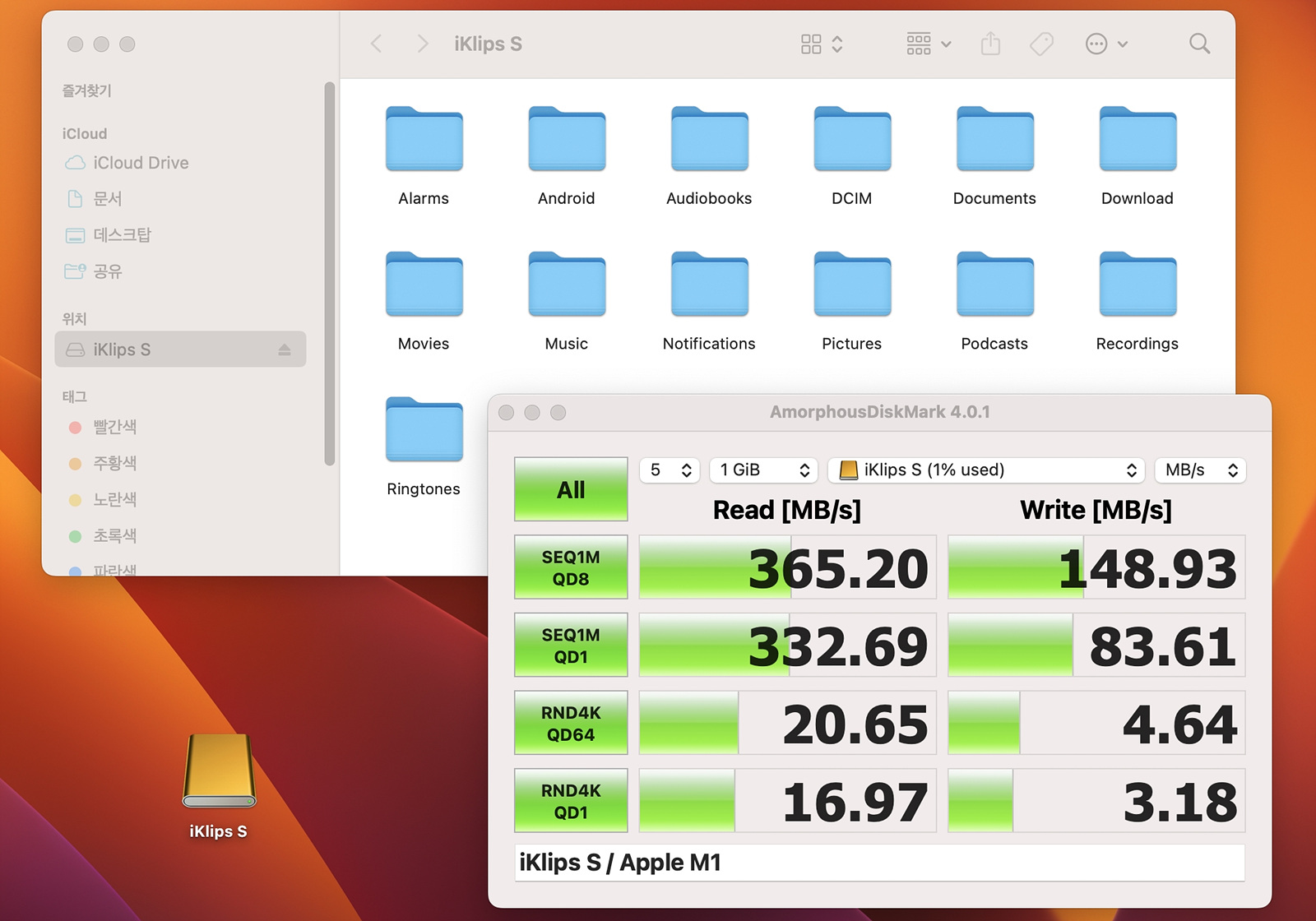Click the 3.18 write result
This screenshot has height=921, width=1316.
[x=1096, y=801]
